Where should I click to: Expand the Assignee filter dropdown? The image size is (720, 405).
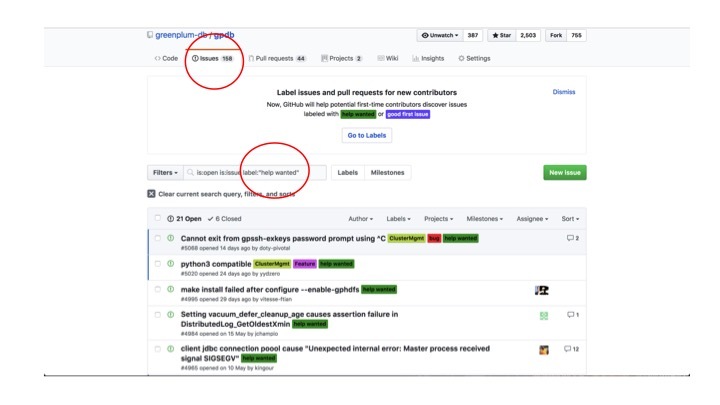[x=532, y=219]
